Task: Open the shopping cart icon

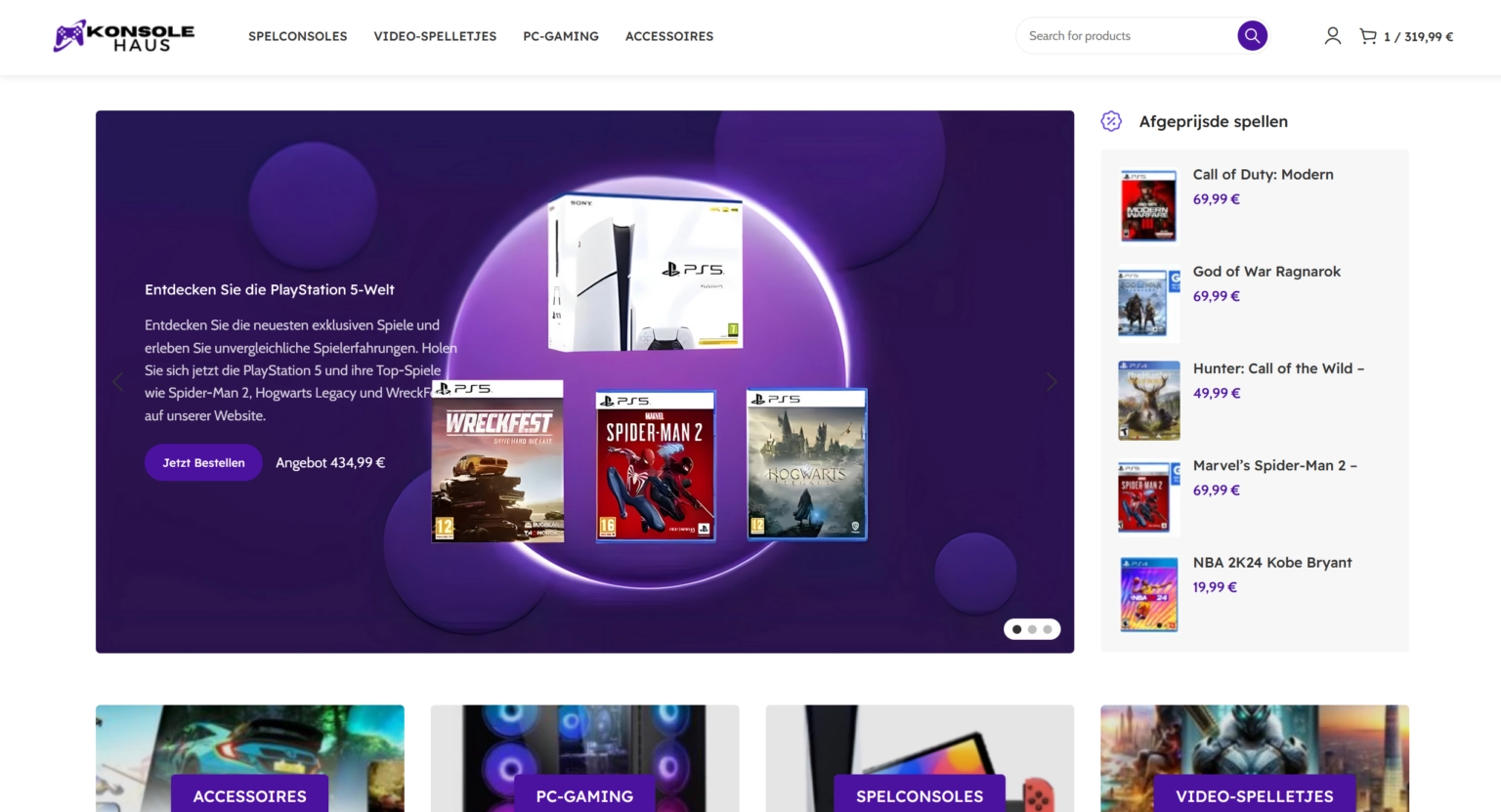Action: coord(1368,36)
